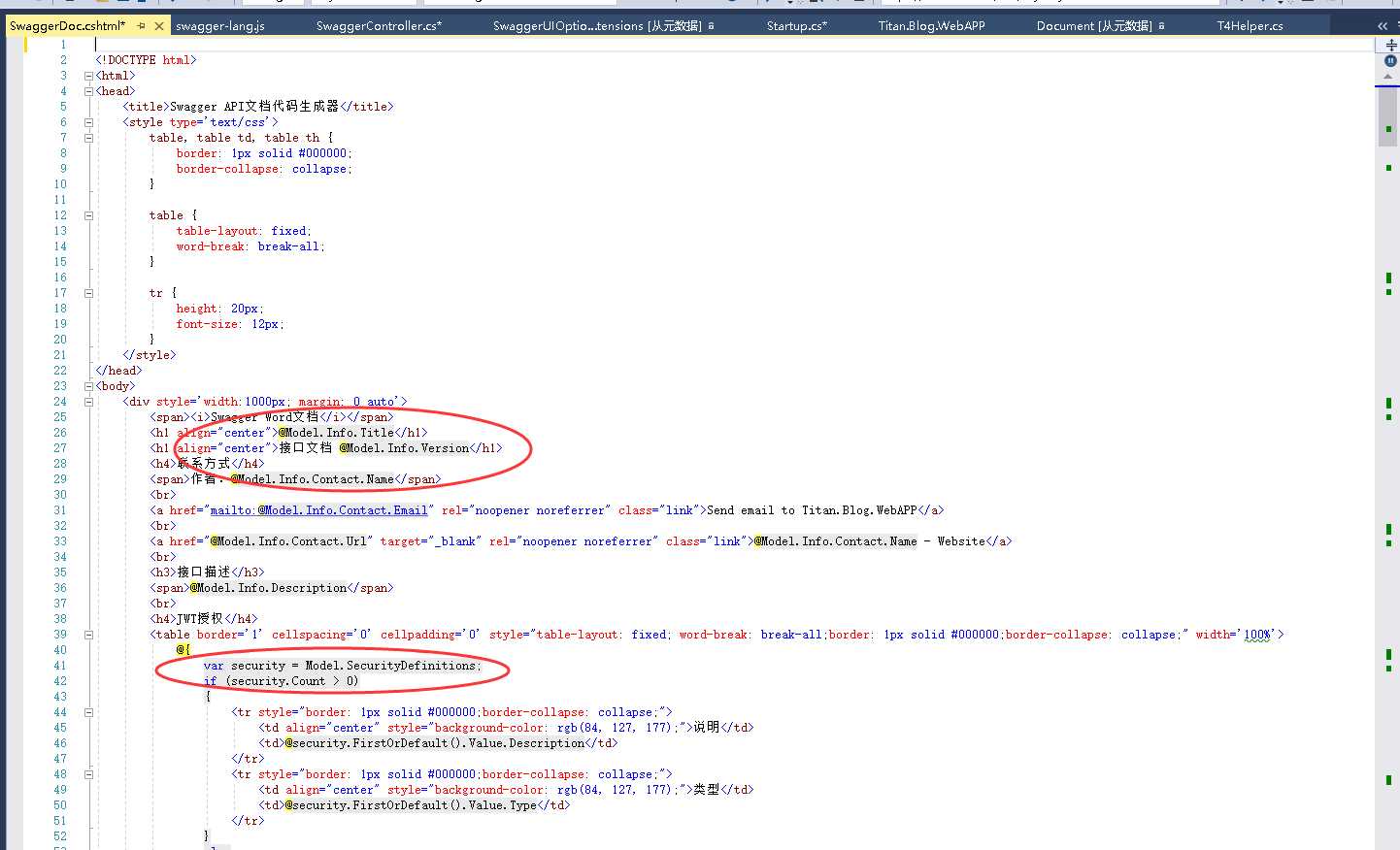Click '@security.FirstOrDefault().Value.Type' on line 50
The height and width of the screenshot is (850, 1400).
click(x=411, y=805)
